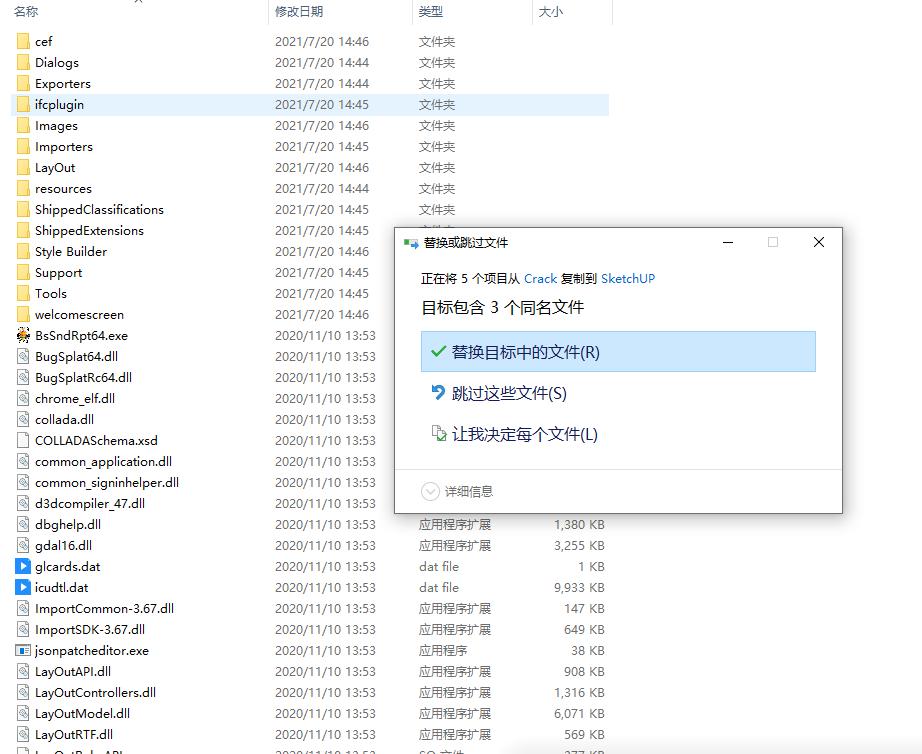Choose 替换目标中的文件 in the dialog
This screenshot has height=754, width=922.
pos(529,352)
